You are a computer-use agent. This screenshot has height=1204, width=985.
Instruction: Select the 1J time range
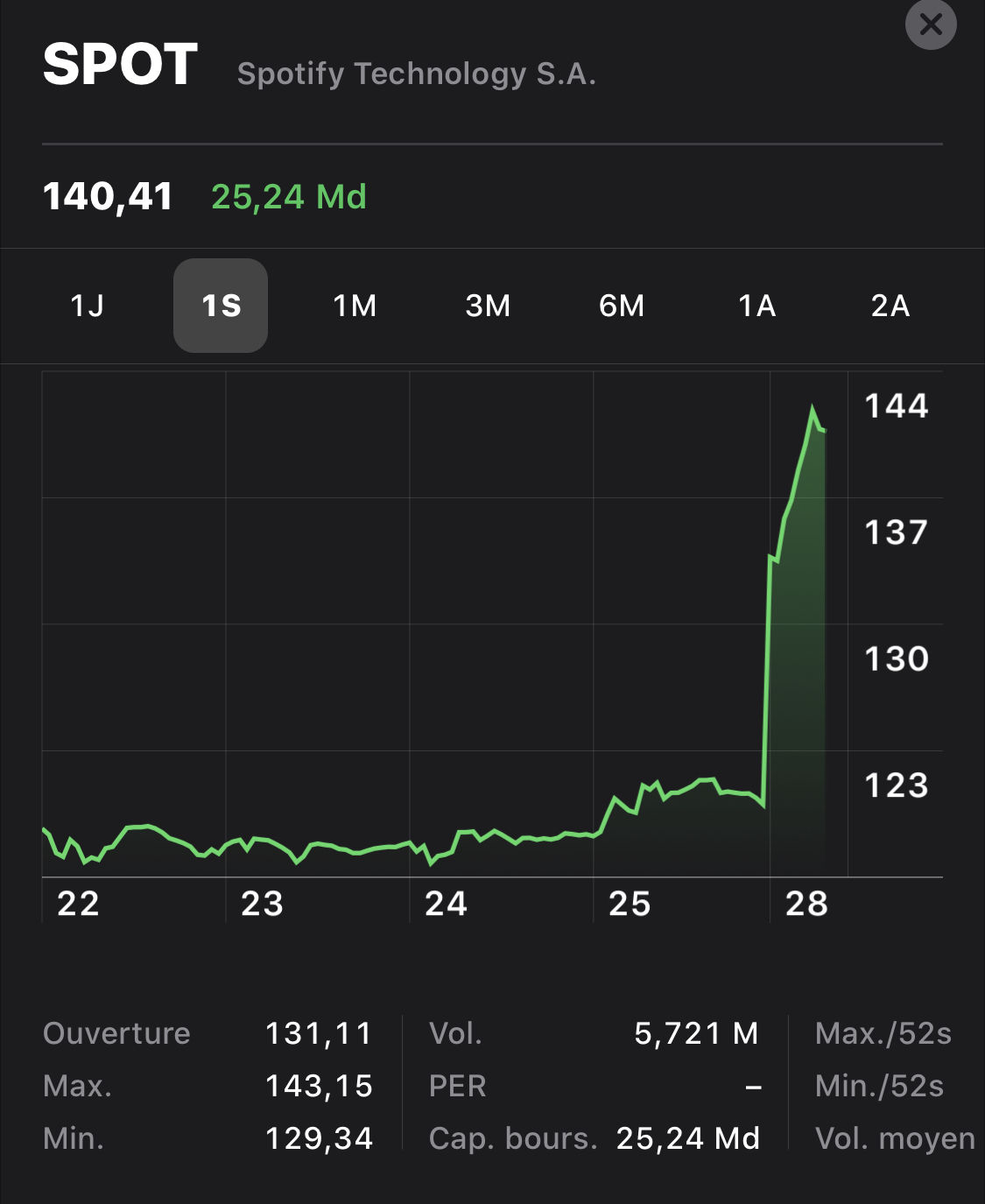pyautogui.click(x=88, y=306)
